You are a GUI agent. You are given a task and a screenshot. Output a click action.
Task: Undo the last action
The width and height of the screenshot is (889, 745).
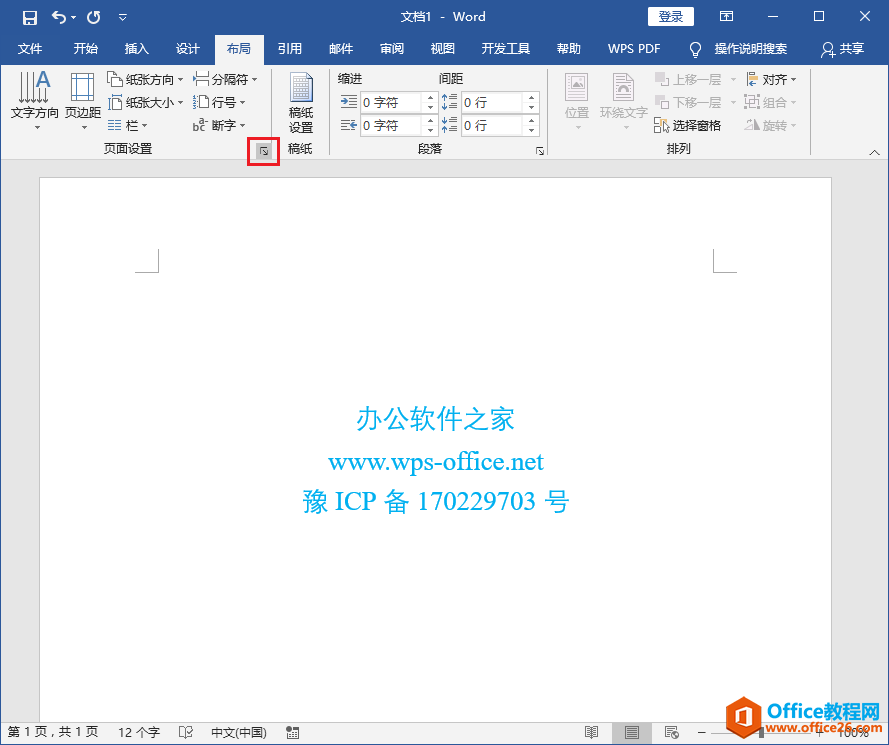(x=58, y=17)
